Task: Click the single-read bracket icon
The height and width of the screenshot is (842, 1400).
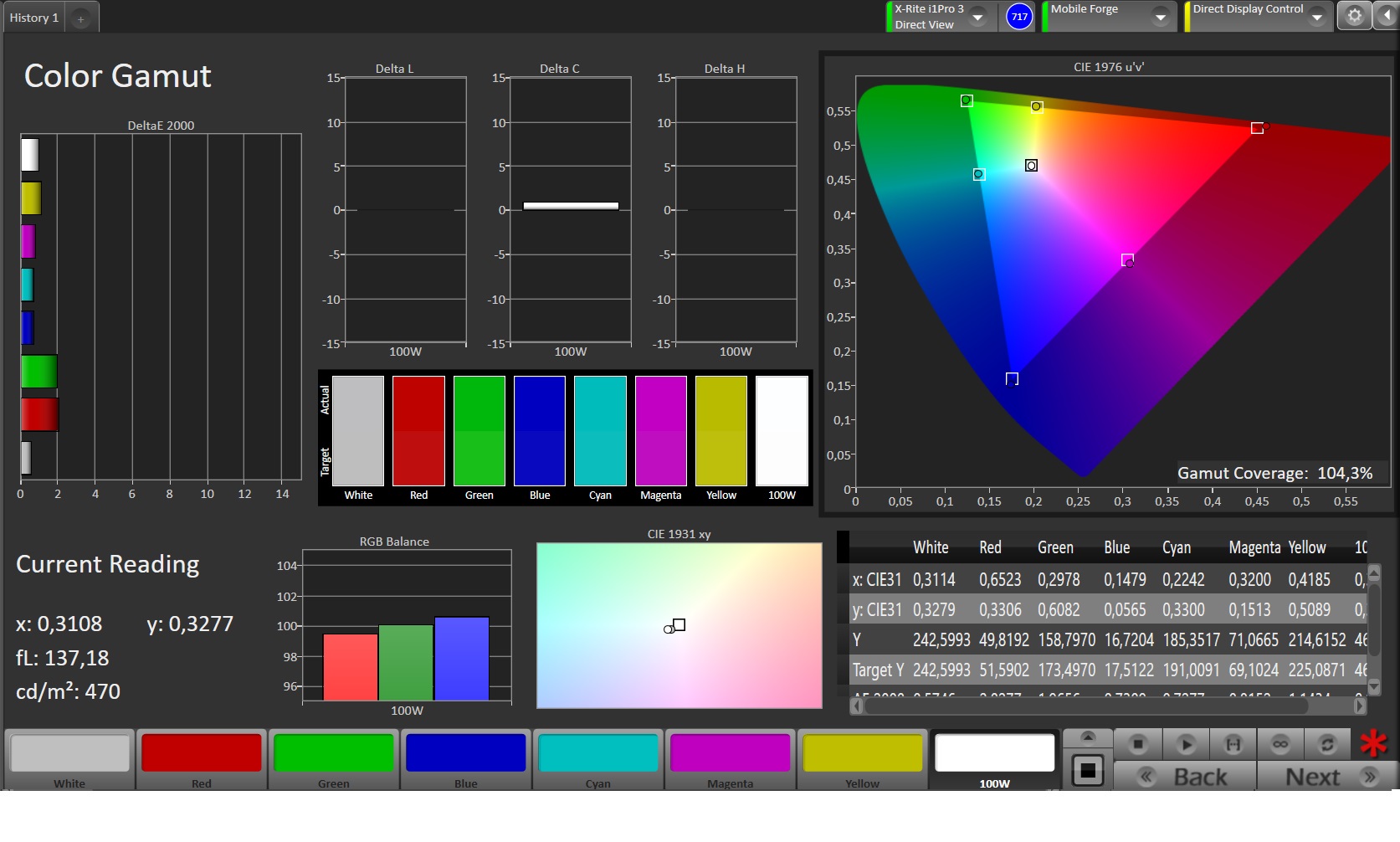Action: (x=1233, y=743)
